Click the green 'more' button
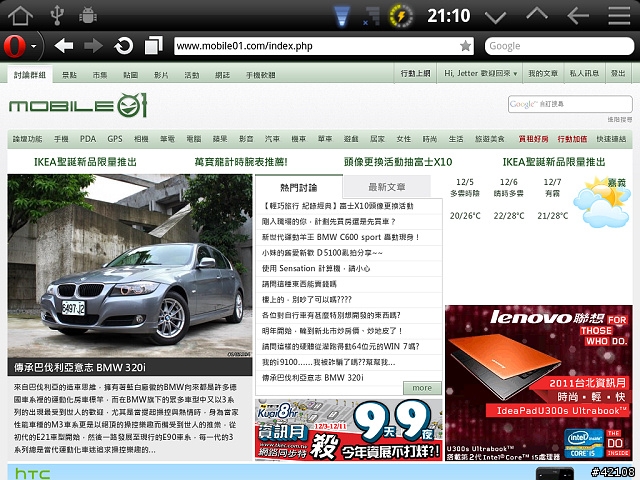The height and width of the screenshot is (480, 640). pyautogui.click(x=422, y=388)
